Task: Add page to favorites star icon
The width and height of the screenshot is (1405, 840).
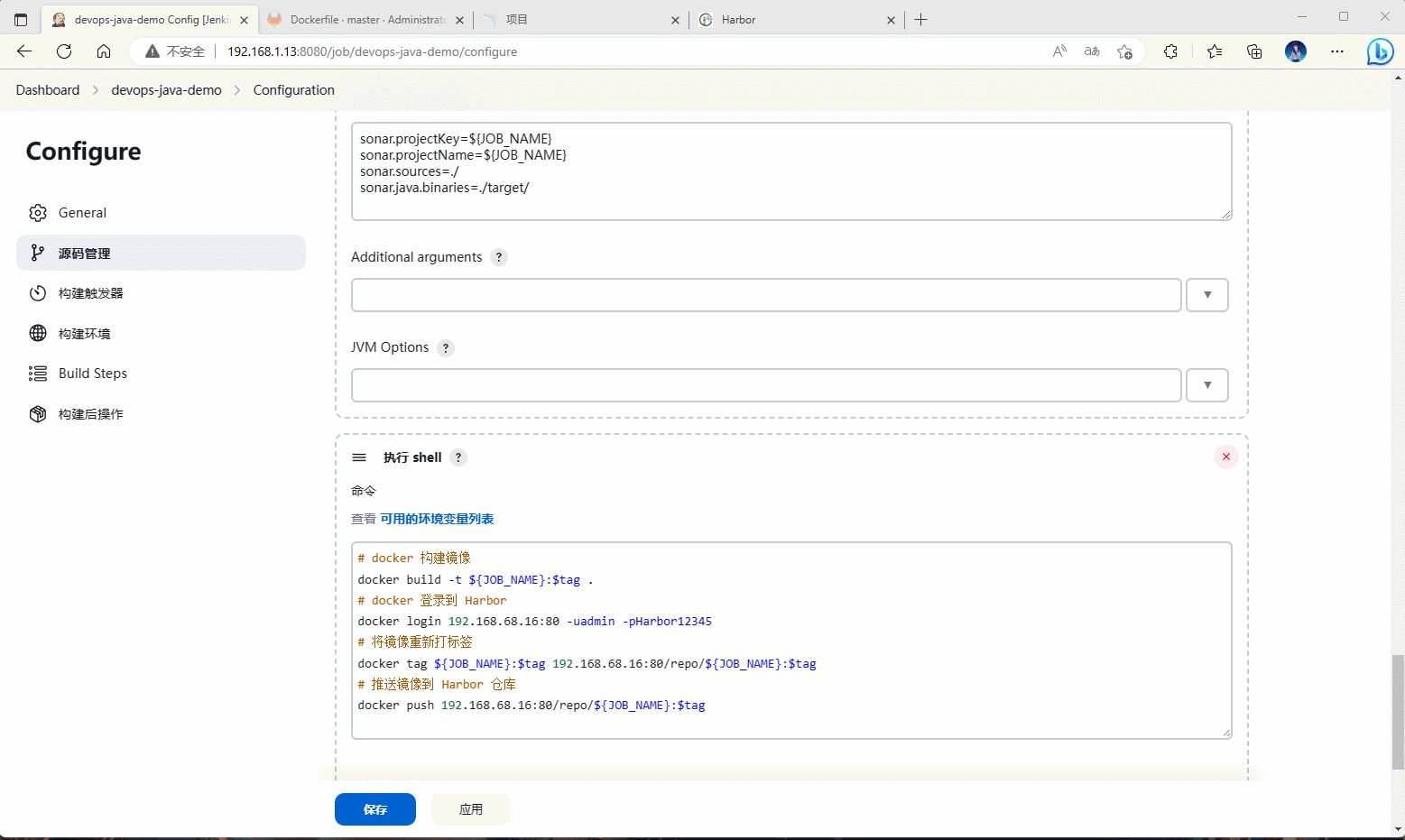Action: coord(1124,51)
